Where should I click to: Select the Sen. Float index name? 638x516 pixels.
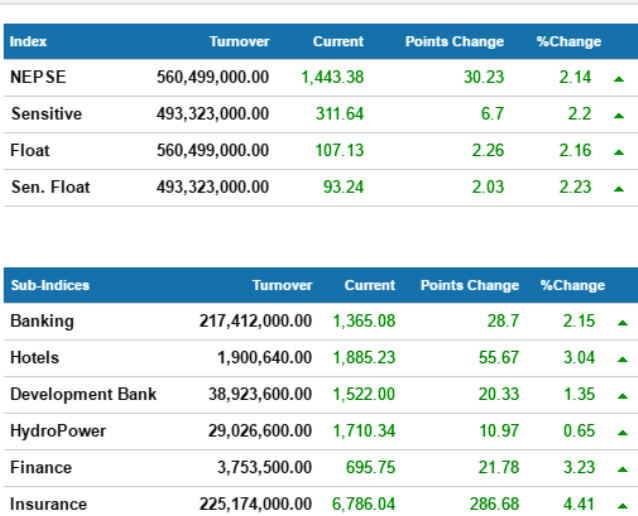tap(50, 187)
